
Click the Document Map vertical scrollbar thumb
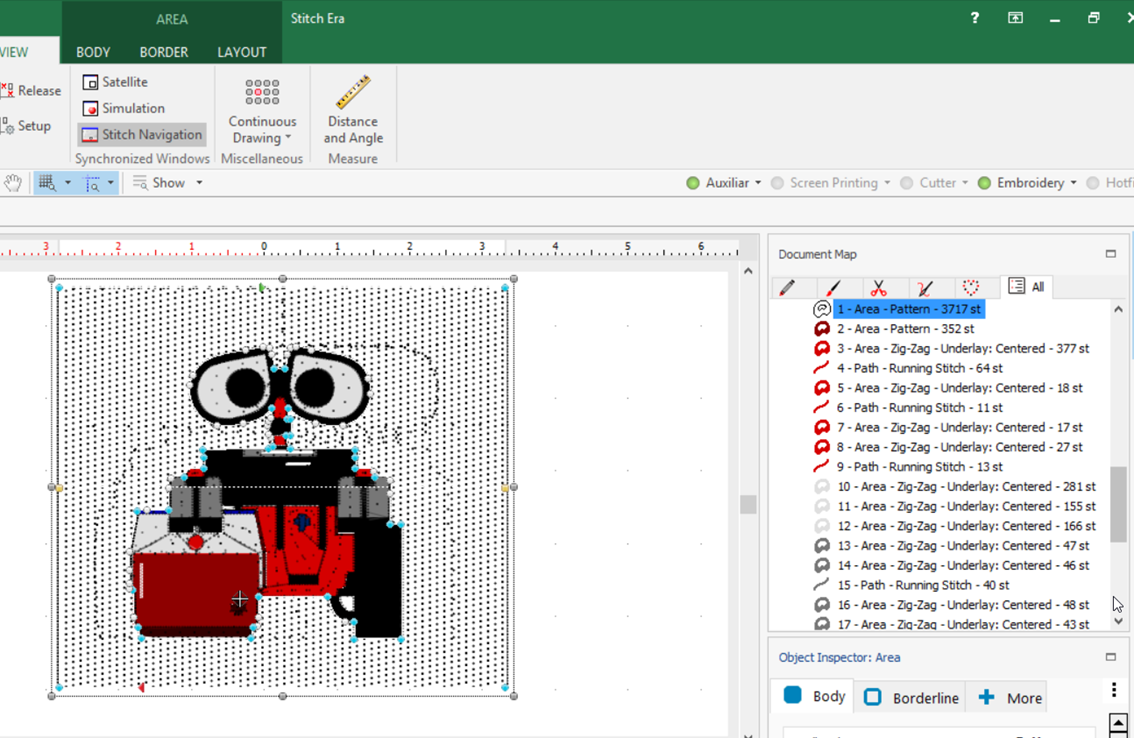point(1118,504)
